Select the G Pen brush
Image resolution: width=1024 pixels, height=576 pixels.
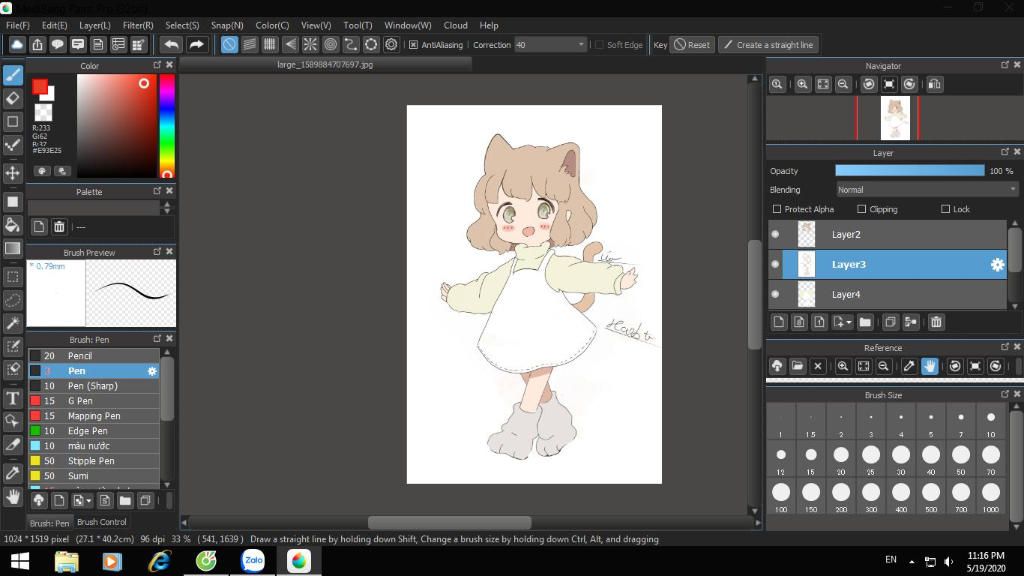pos(94,401)
